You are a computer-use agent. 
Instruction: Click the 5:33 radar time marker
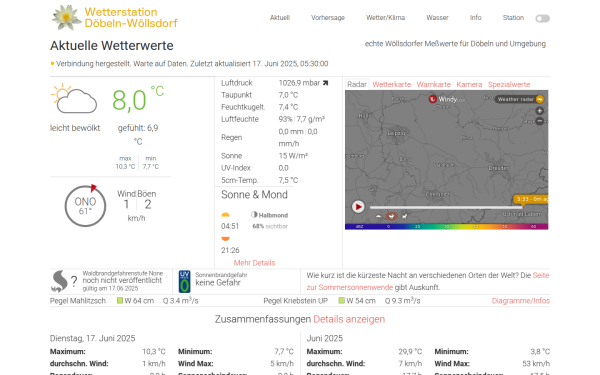coord(531,199)
